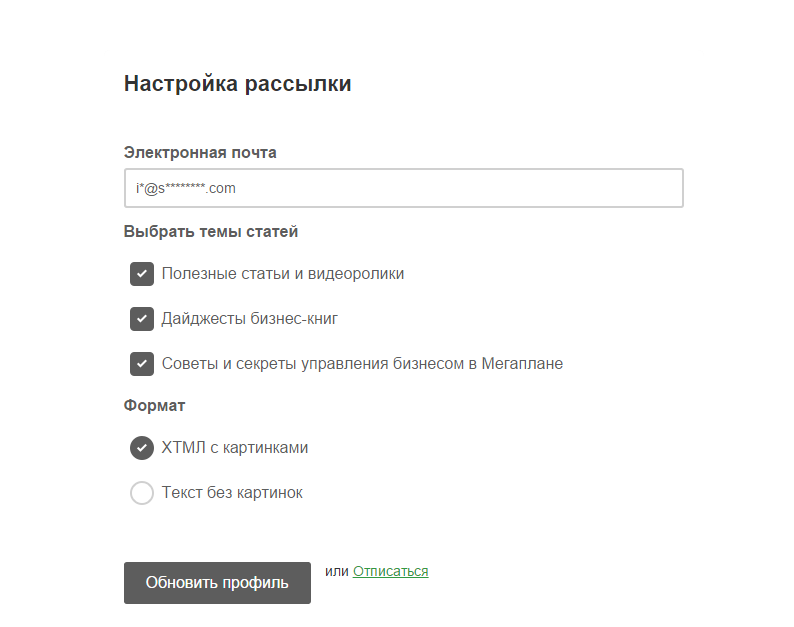Toggle the Дайджесты бизнес-книг checkbox box

[142, 319]
